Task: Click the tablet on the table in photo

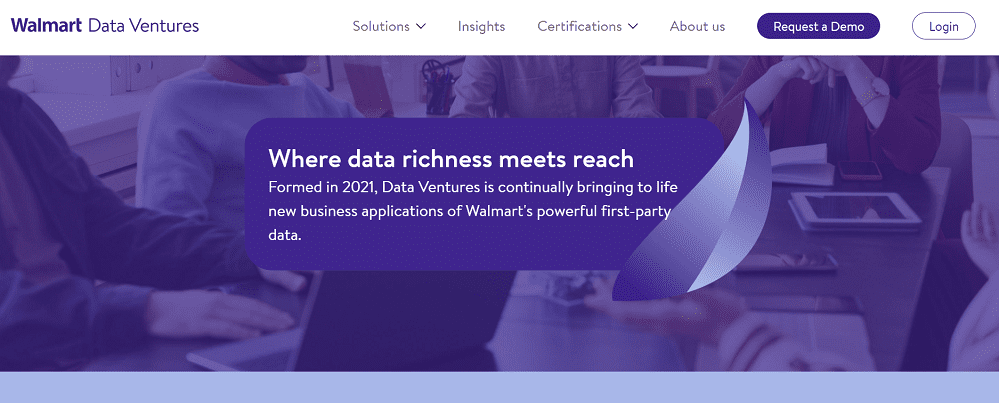Action: tap(855, 208)
